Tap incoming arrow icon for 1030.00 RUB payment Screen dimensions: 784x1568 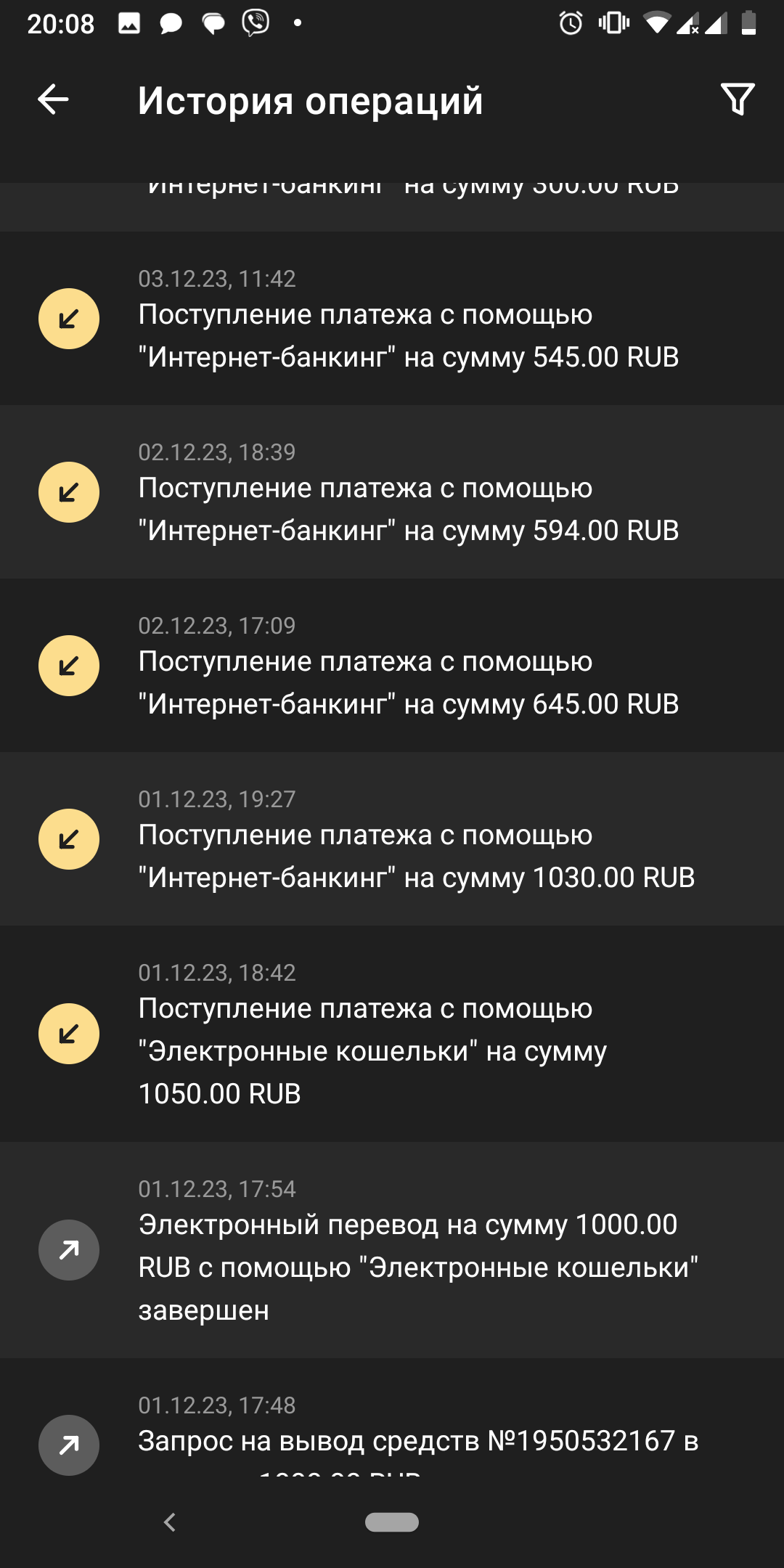click(x=69, y=839)
